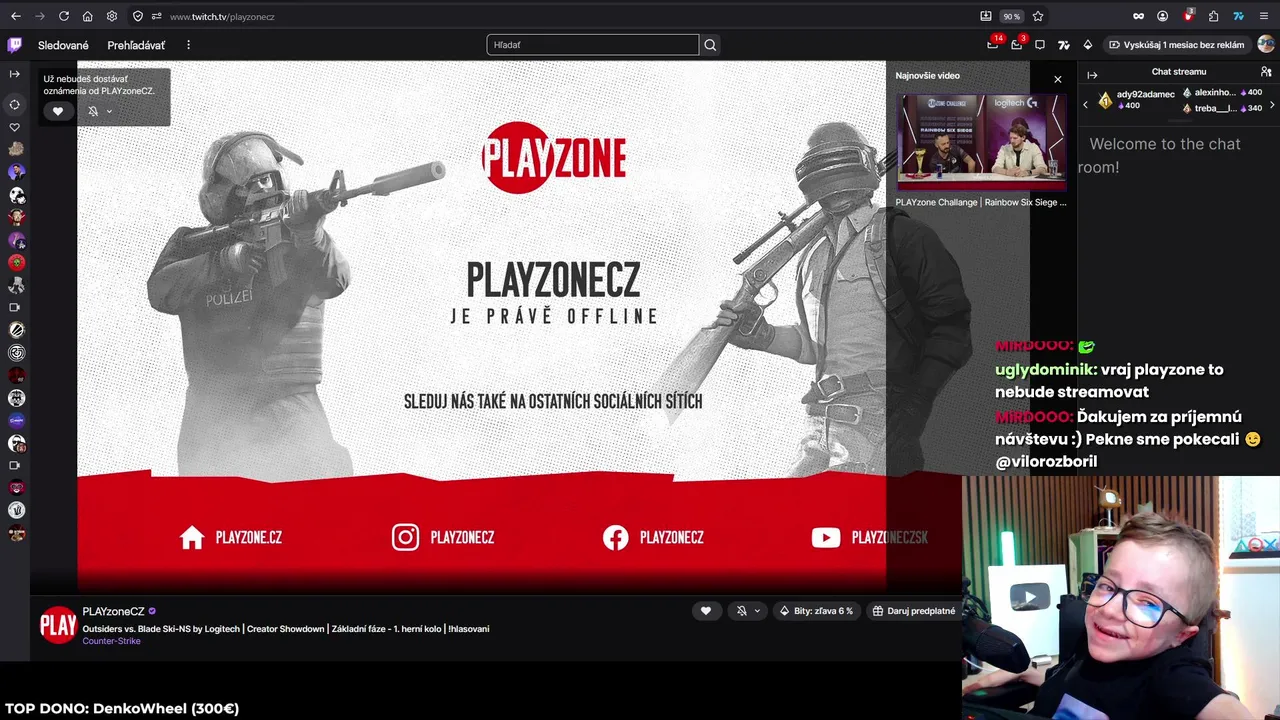The height and width of the screenshot is (720, 1280).
Task: Open Twitch notifications with badge 14
Action: click(x=993, y=45)
